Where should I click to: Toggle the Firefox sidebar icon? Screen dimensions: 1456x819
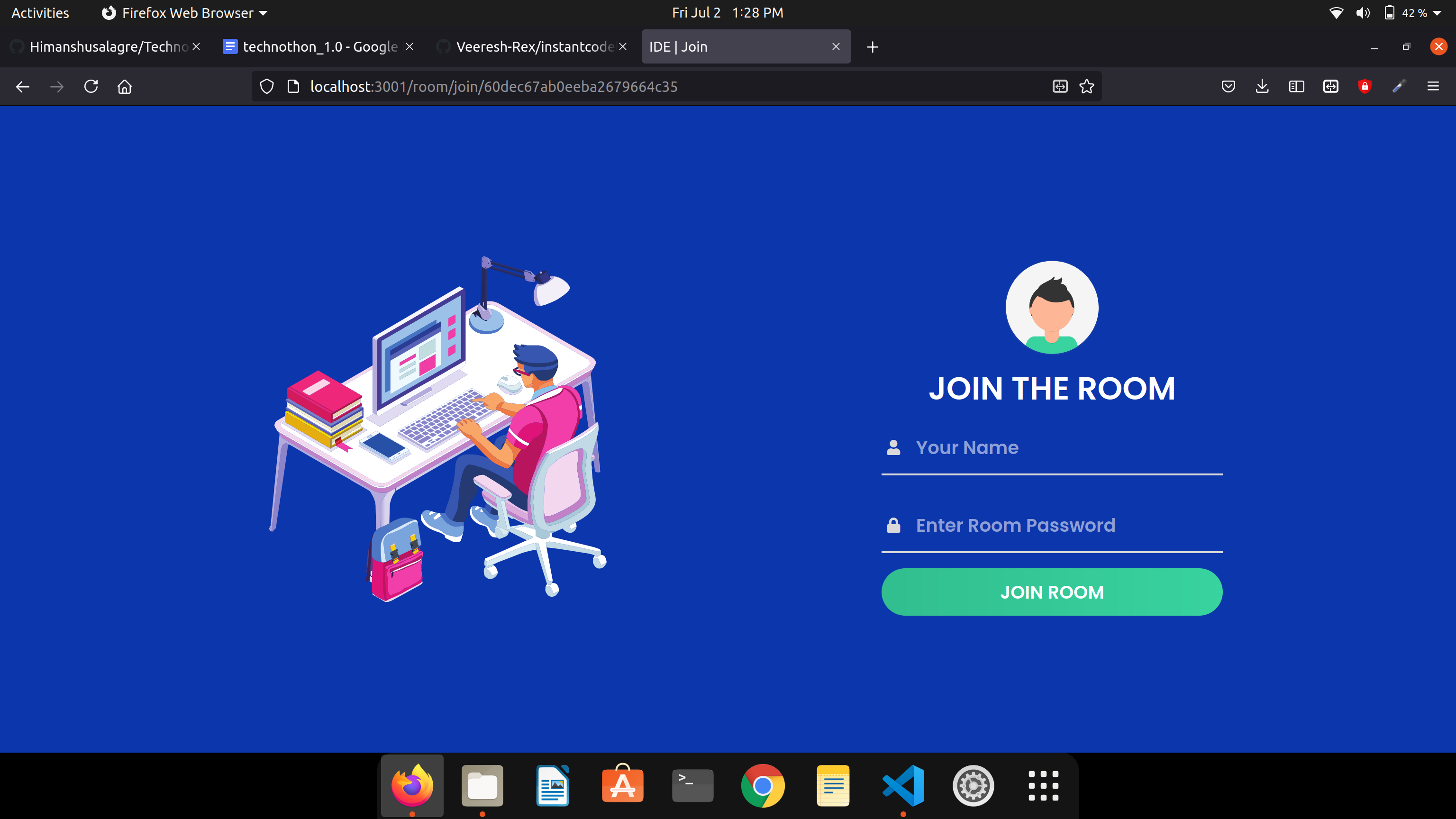tap(1296, 86)
